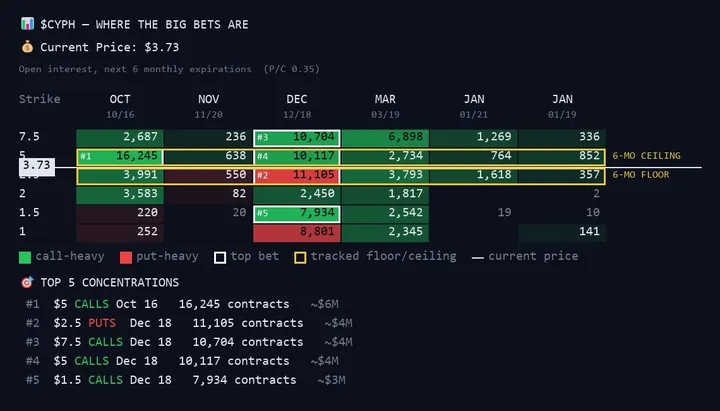Select Top 5 entry $5 CALLS Oct 16

(182, 304)
